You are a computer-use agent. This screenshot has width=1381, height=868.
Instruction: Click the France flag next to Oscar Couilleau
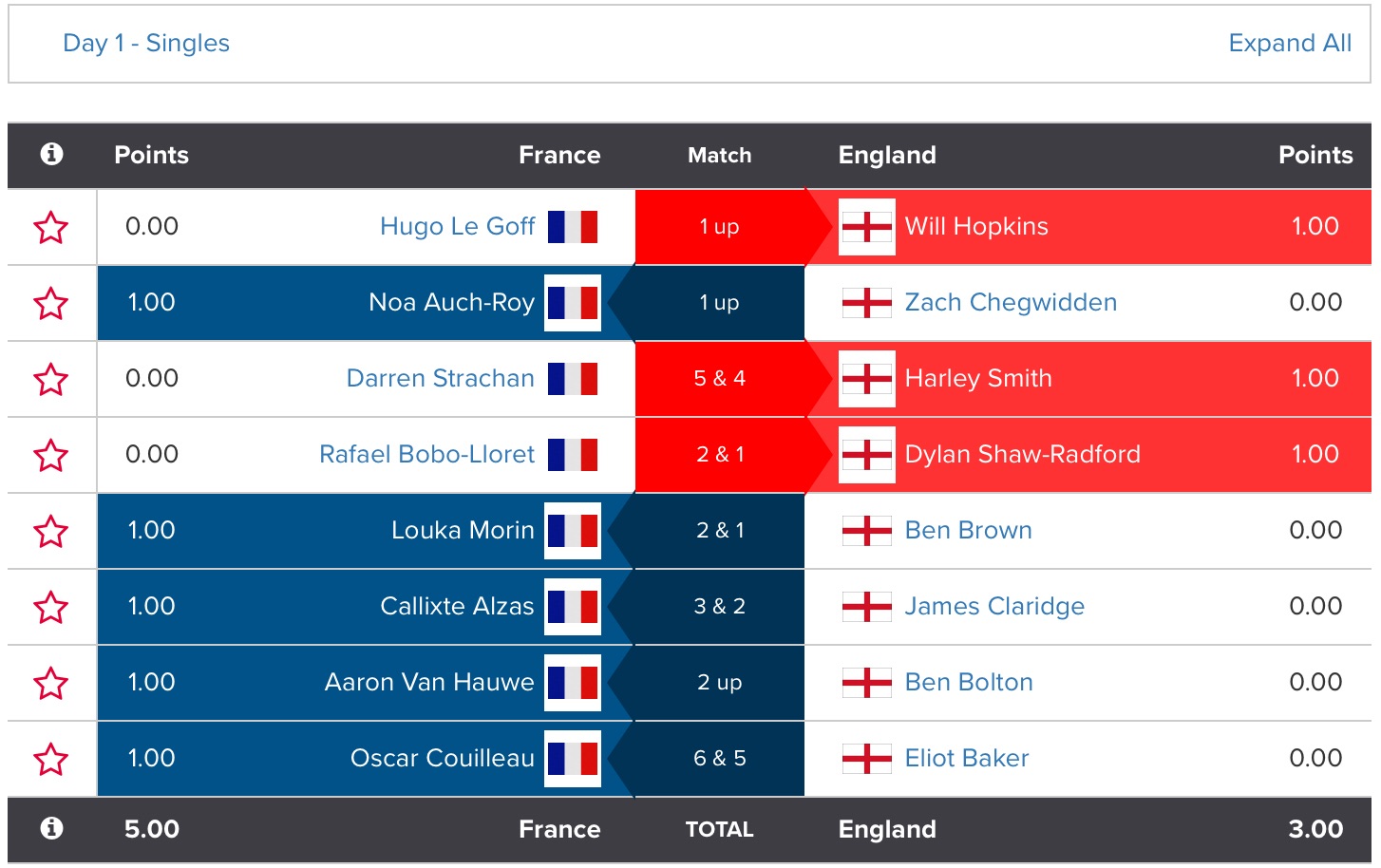(573, 759)
